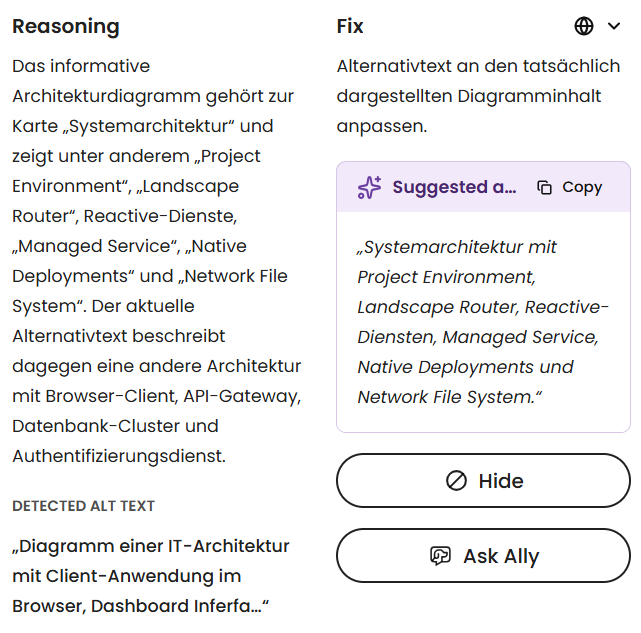The height and width of the screenshot is (633, 641).
Task: Select the italic suggested alt text body
Action: [482, 322]
